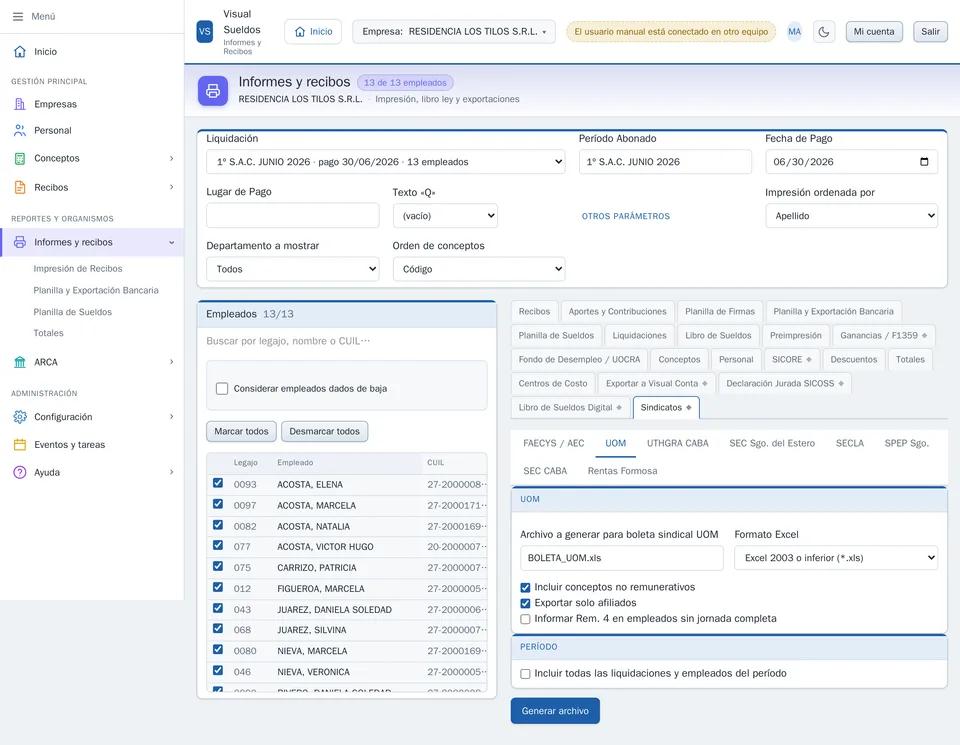Check Incluir todas las liquidaciones del período

pyautogui.click(x=525, y=674)
